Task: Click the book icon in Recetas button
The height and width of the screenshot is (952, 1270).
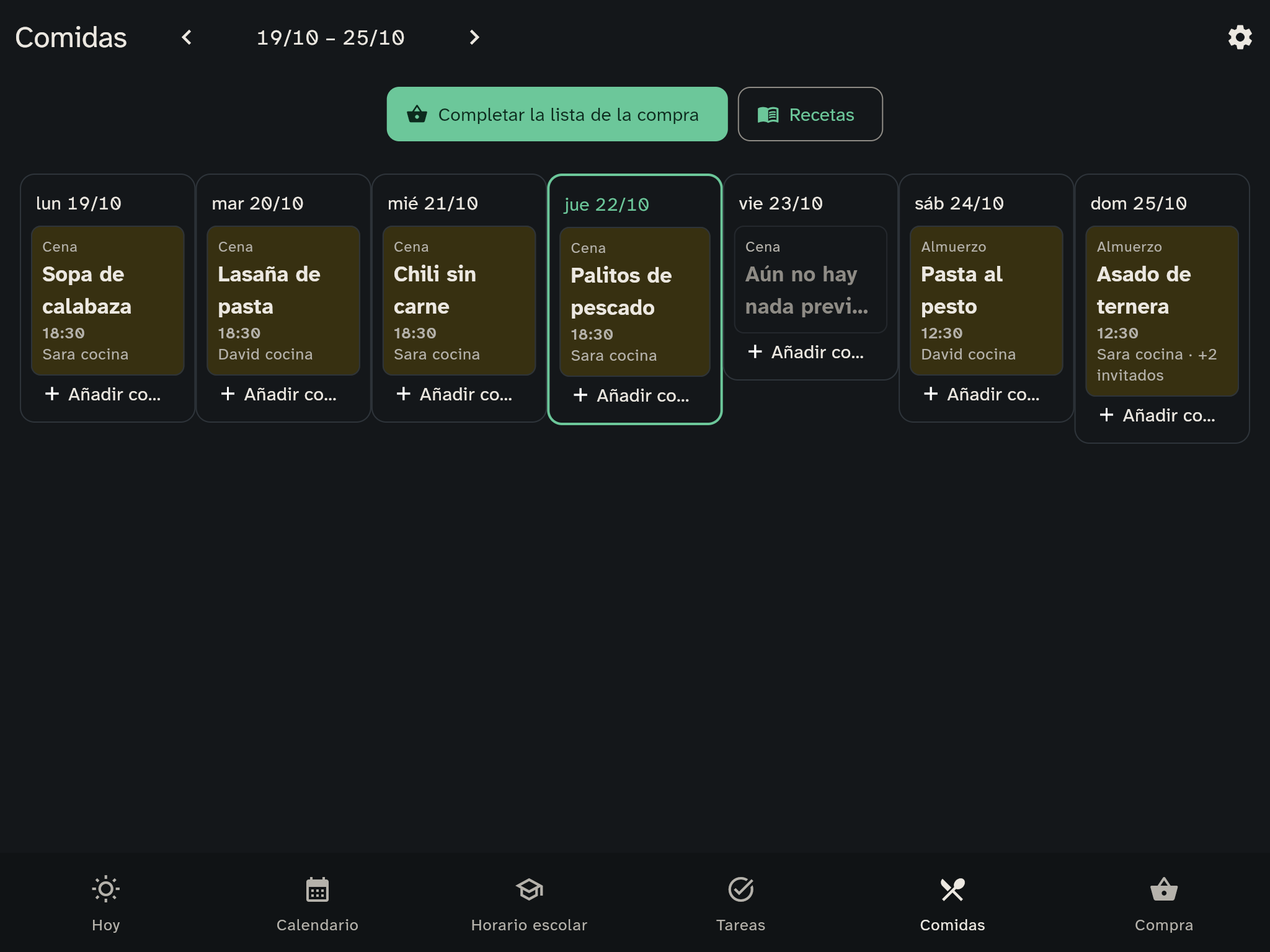Action: 768,115
